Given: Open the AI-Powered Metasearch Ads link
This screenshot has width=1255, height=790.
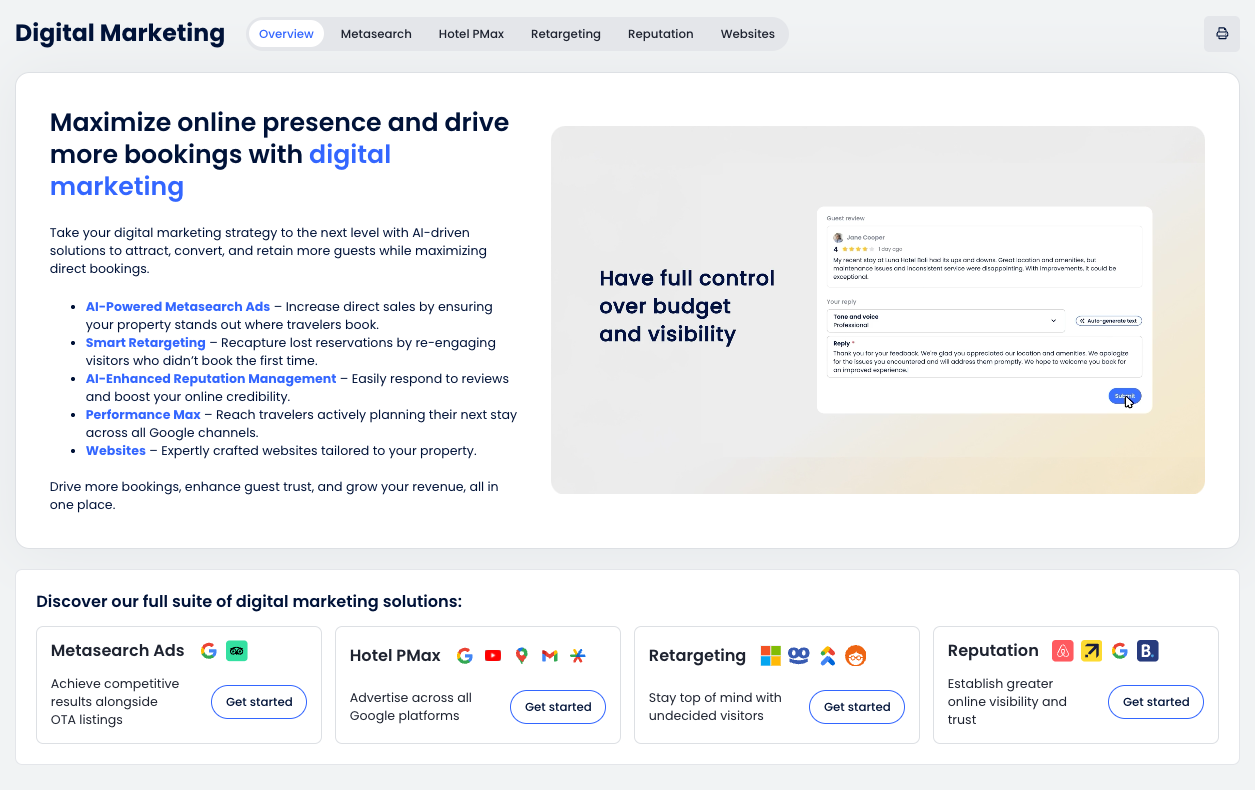Looking at the screenshot, I should coord(178,307).
